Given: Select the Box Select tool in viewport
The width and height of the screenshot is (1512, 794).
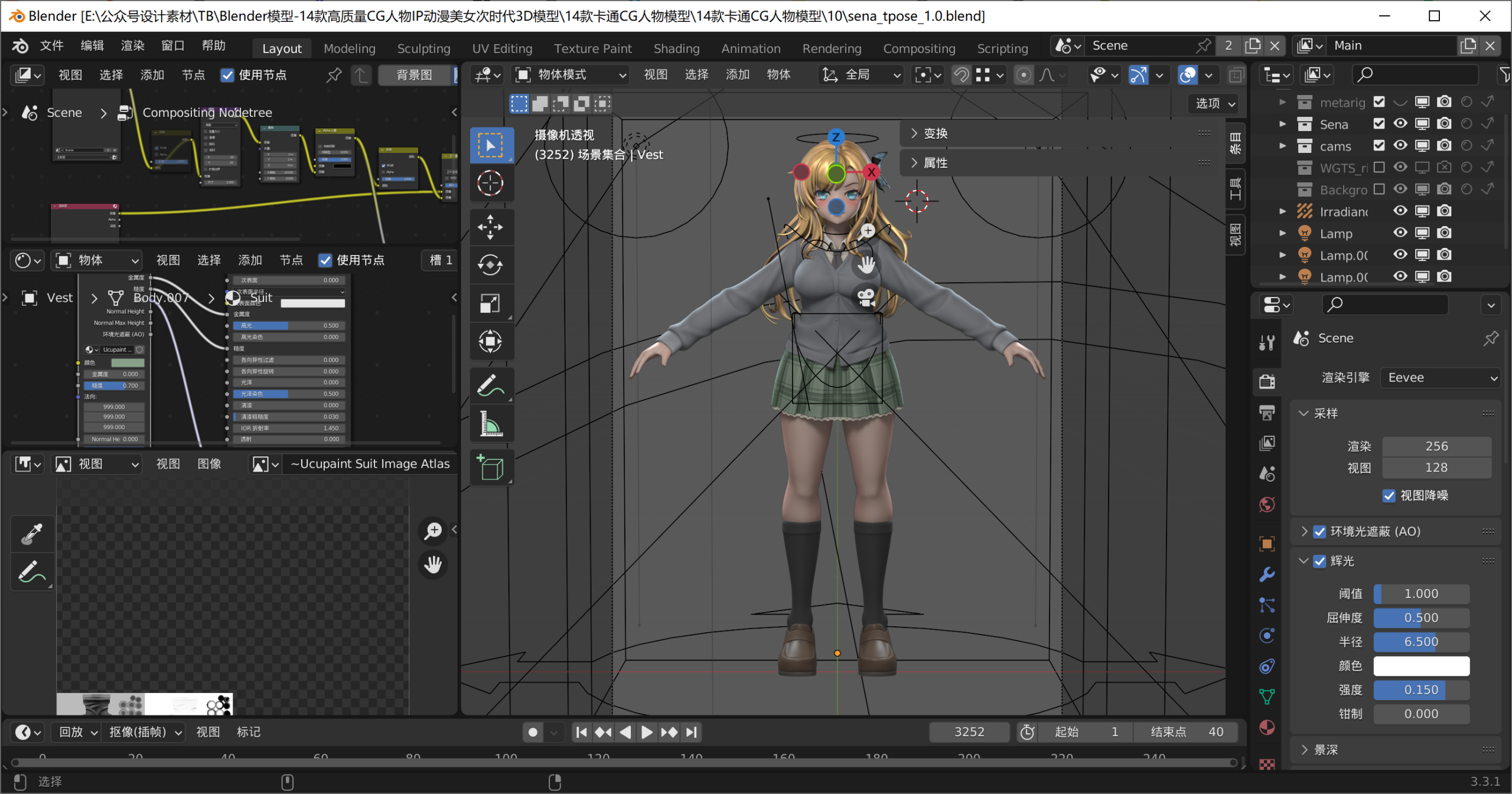Looking at the screenshot, I should tap(490, 145).
